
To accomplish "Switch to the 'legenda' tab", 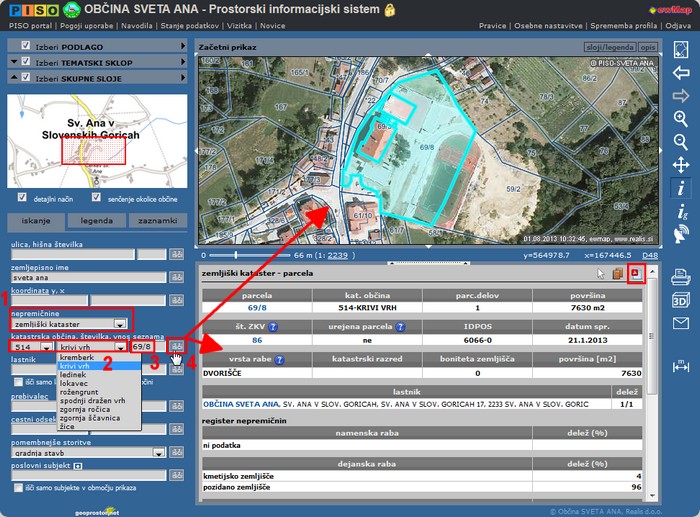I will (x=97, y=221).
